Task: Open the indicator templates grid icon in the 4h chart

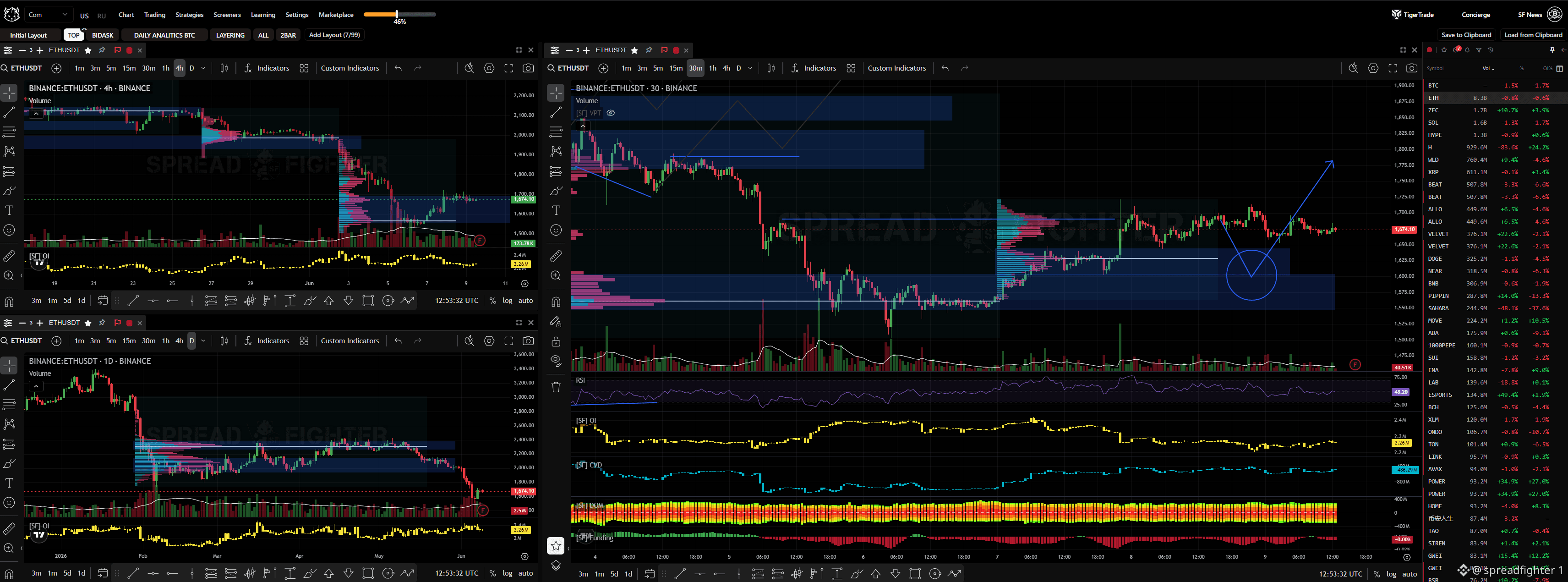Action: click(x=304, y=68)
